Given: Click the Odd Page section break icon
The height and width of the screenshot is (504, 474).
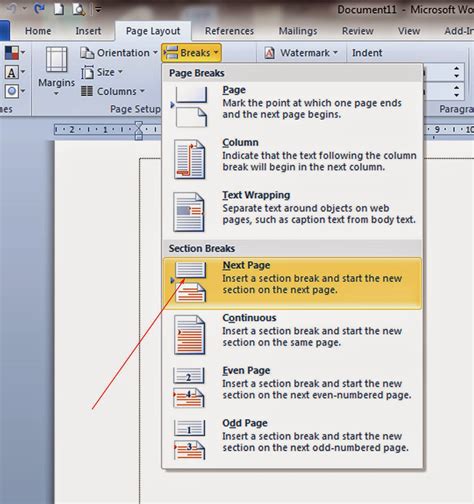Looking at the screenshot, I should (x=189, y=440).
